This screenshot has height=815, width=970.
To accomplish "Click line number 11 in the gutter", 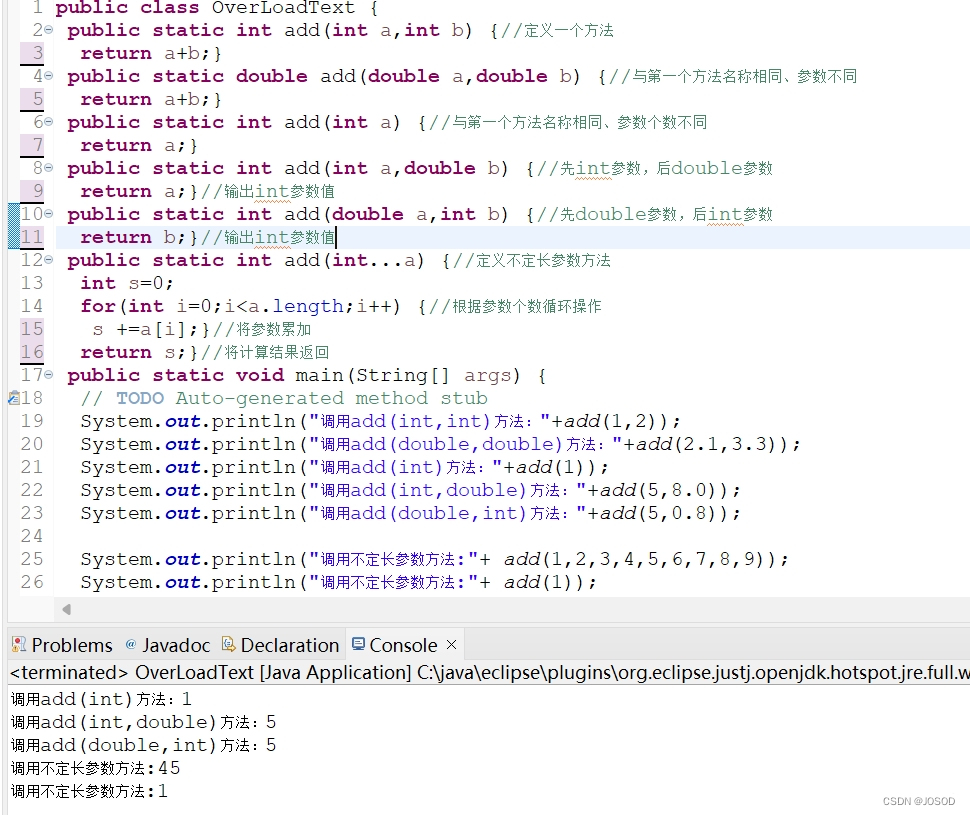I will (32, 237).
